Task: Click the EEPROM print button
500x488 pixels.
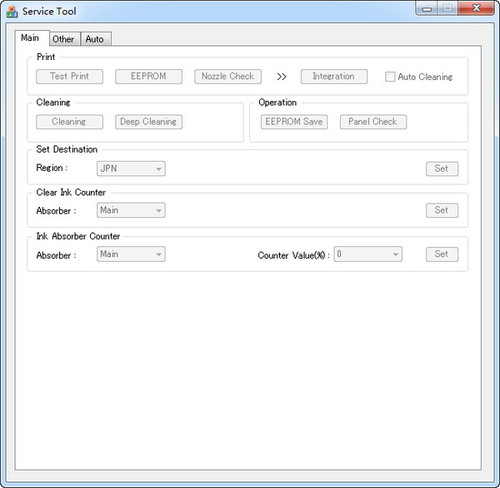Action: pos(149,76)
